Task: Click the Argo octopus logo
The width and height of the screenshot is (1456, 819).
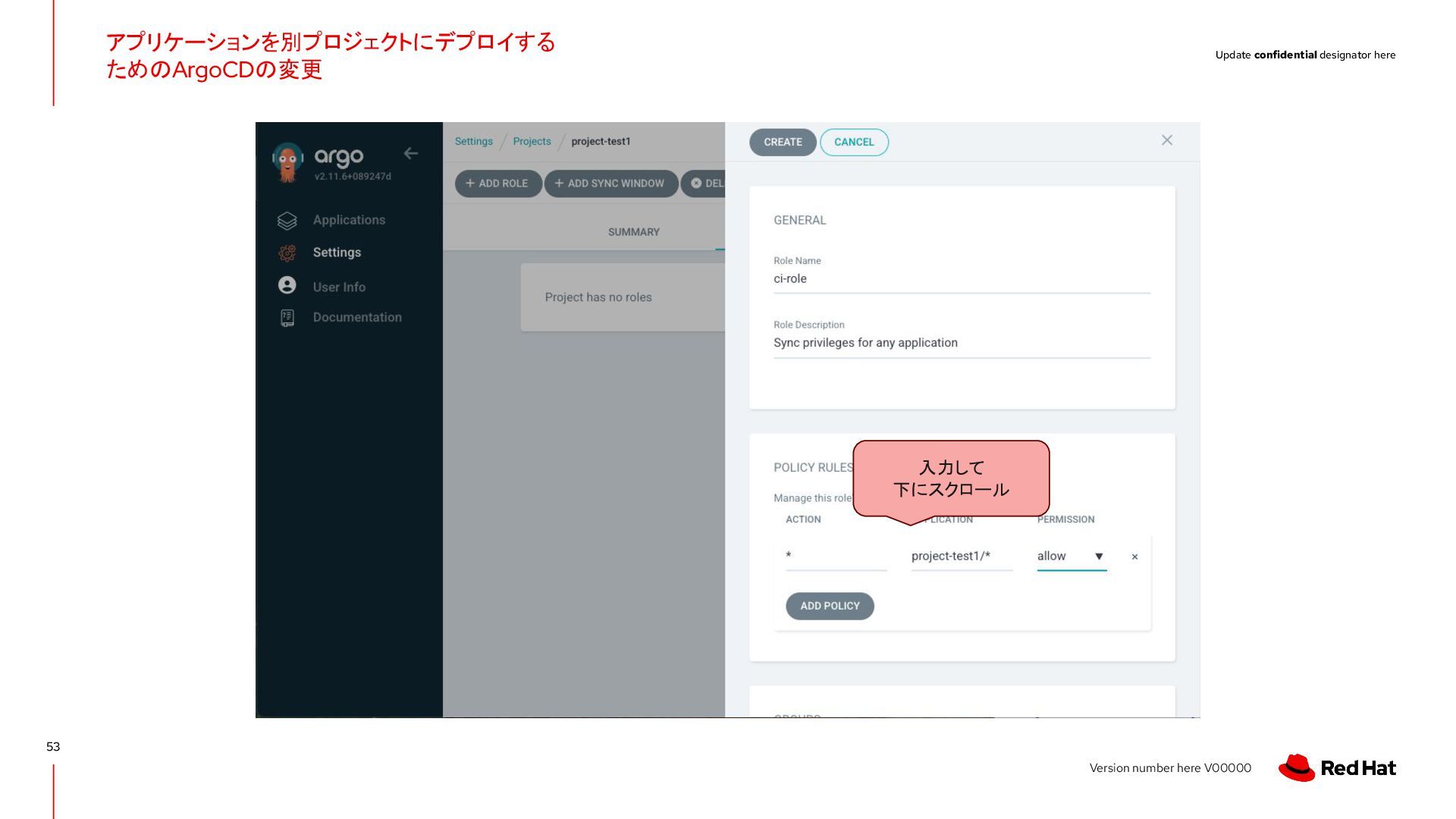Action: pyautogui.click(x=287, y=162)
